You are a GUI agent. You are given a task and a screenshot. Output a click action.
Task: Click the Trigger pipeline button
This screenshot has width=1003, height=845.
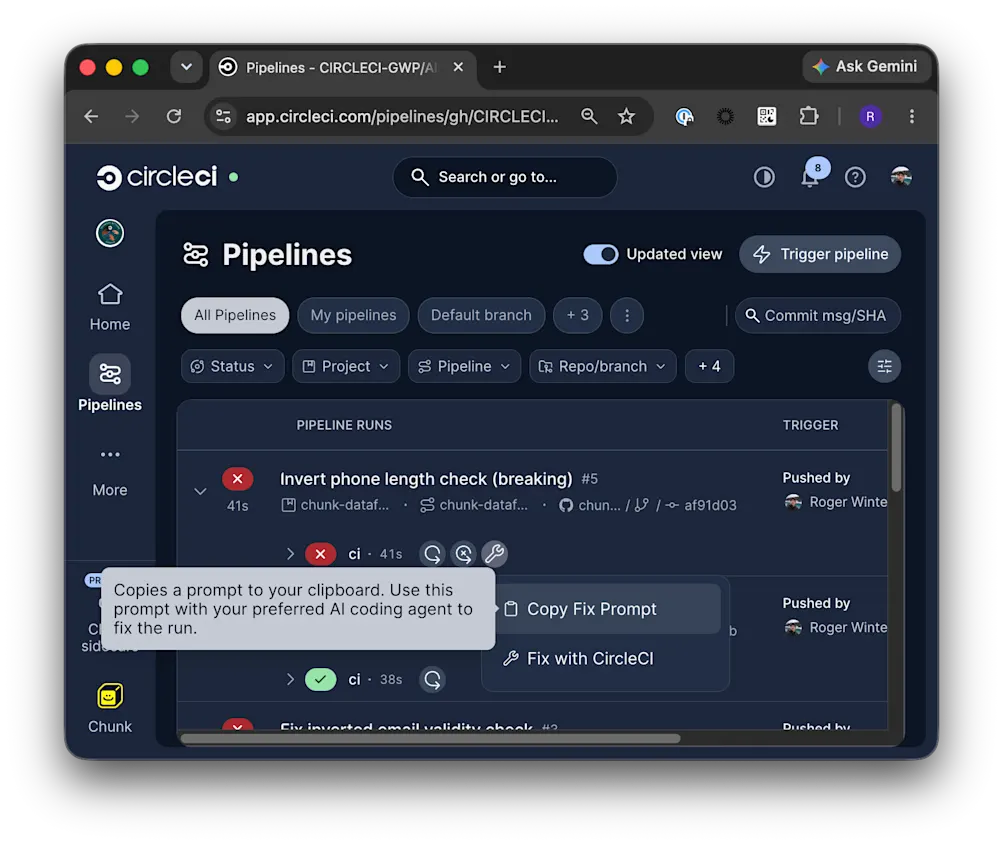pyautogui.click(x=820, y=255)
